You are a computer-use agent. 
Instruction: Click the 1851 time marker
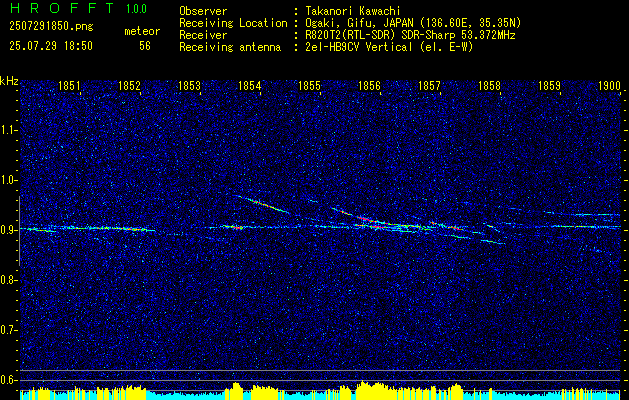[69, 86]
